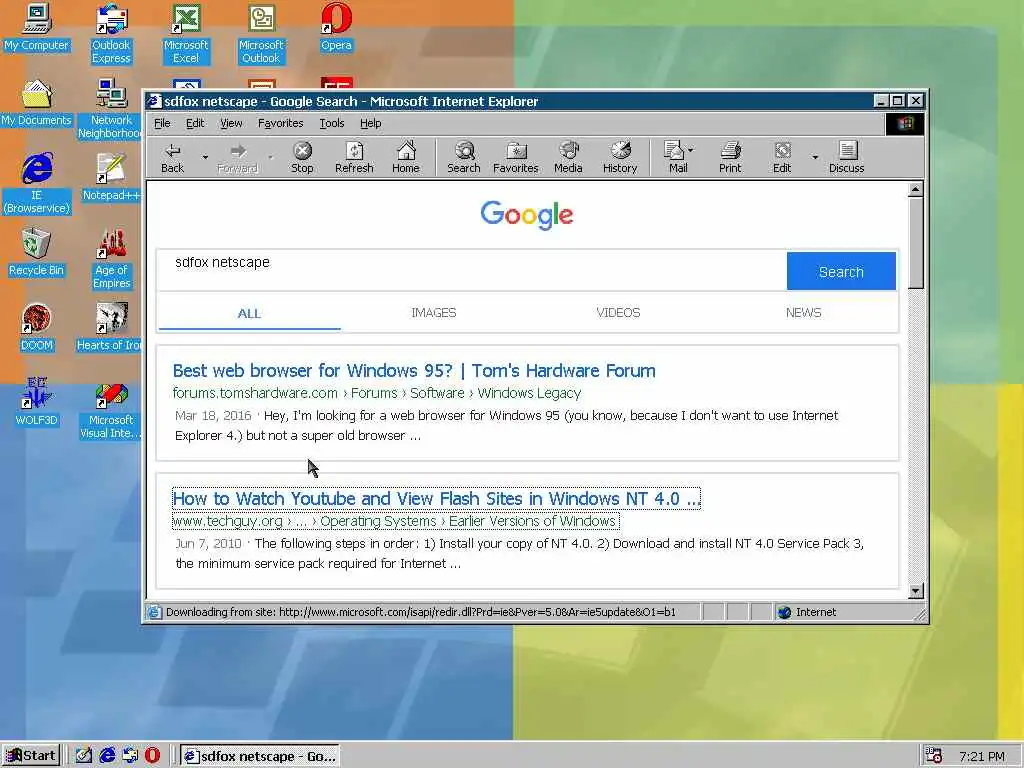Image resolution: width=1024 pixels, height=768 pixels.
Task: Select the My Documents desktop icon
Action: 36,103
